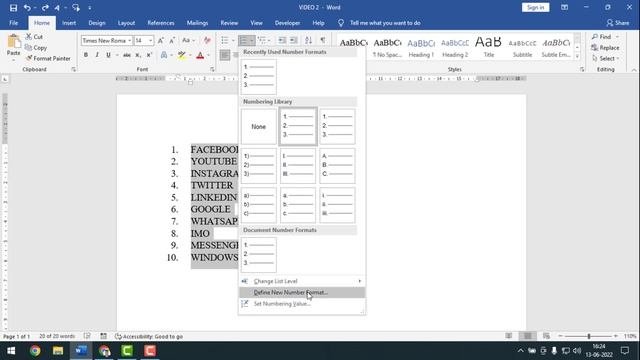Open the Windows Start menu
The height and width of the screenshot is (360, 640).
[11, 351]
